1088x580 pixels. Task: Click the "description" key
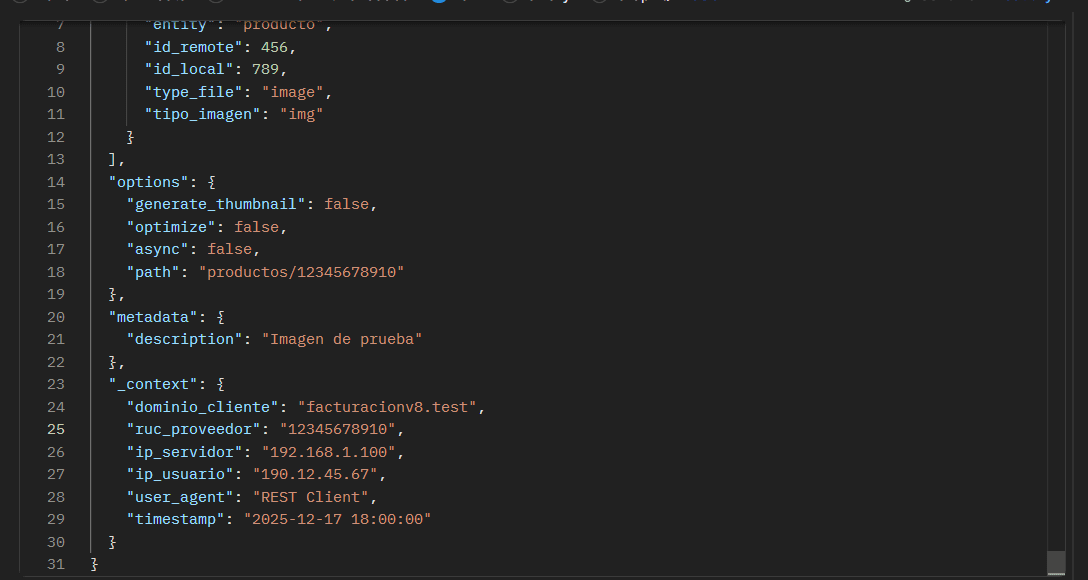(x=185, y=340)
